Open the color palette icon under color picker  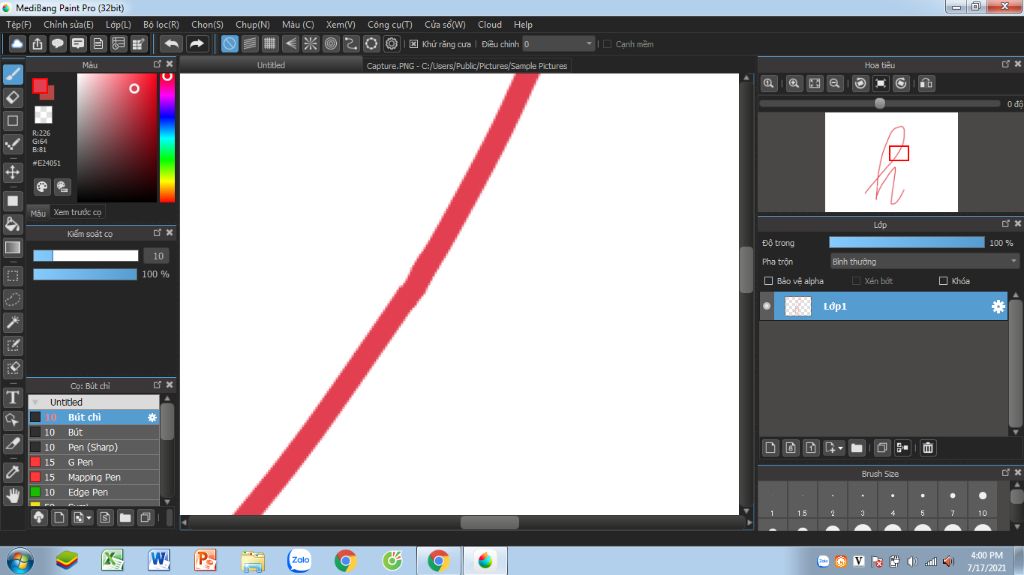pos(42,187)
